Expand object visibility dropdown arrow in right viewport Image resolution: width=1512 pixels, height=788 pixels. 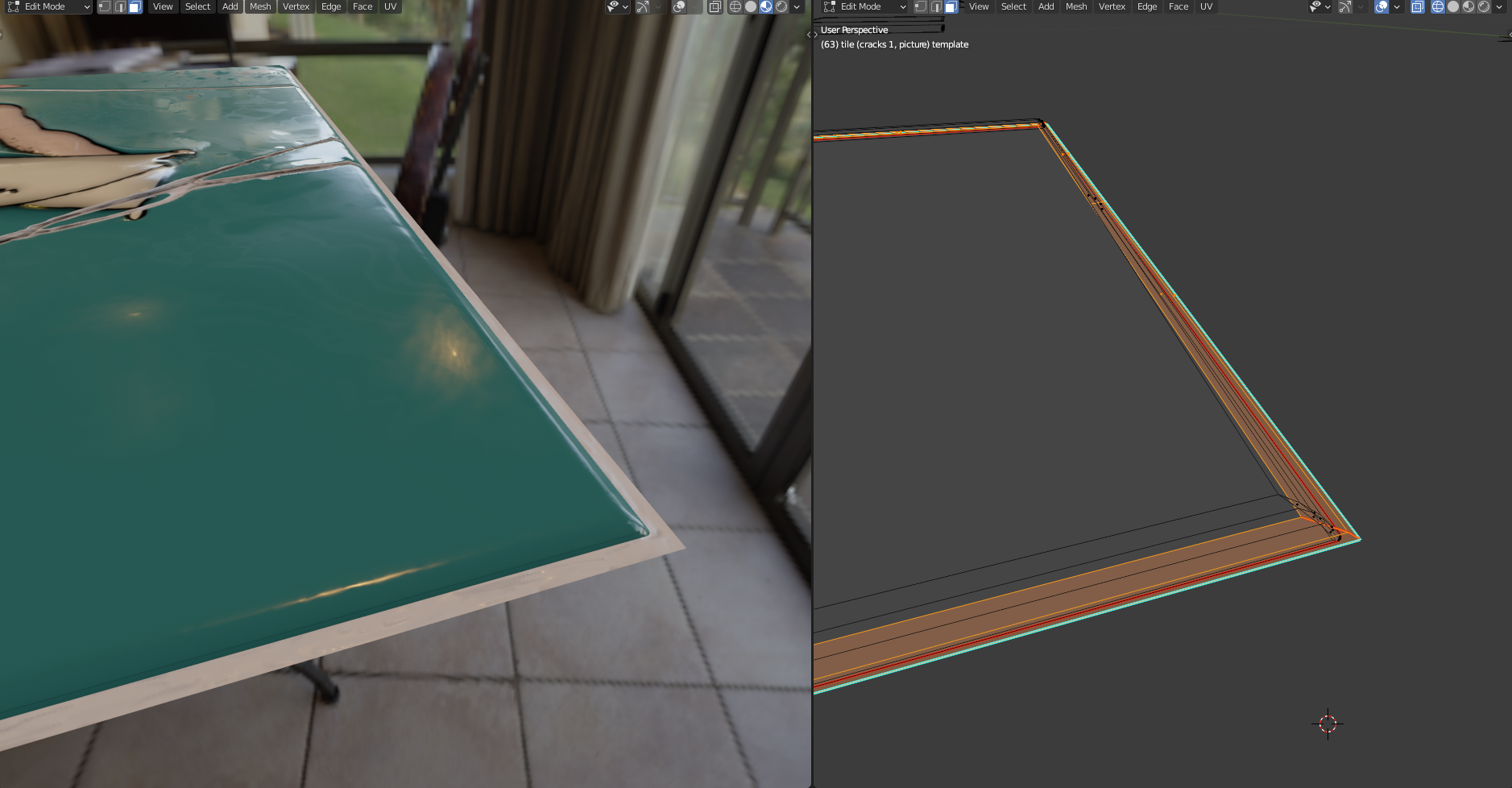coord(1328,6)
